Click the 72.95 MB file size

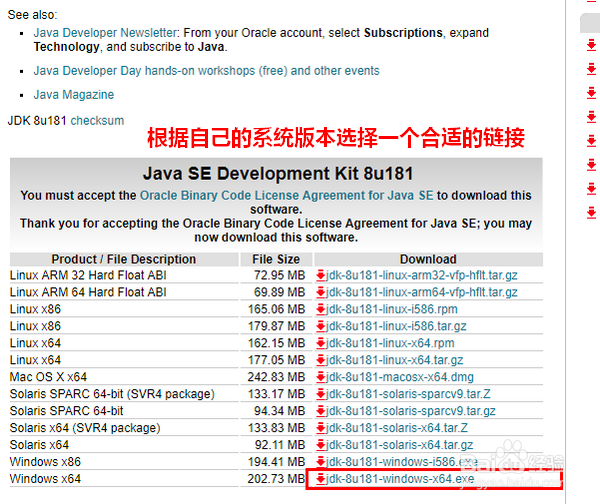(279, 275)
